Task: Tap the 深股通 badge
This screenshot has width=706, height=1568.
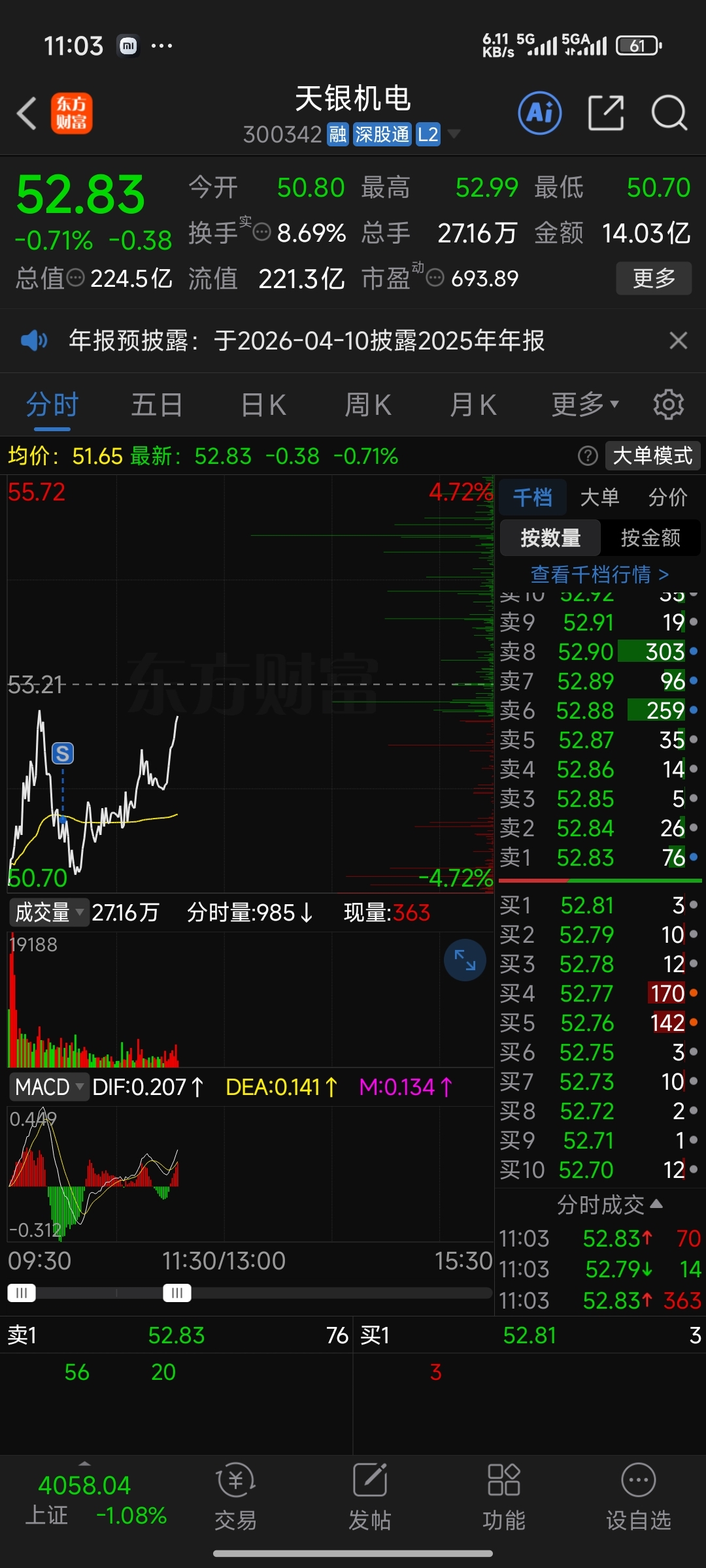Action: [x=382, y=135]
